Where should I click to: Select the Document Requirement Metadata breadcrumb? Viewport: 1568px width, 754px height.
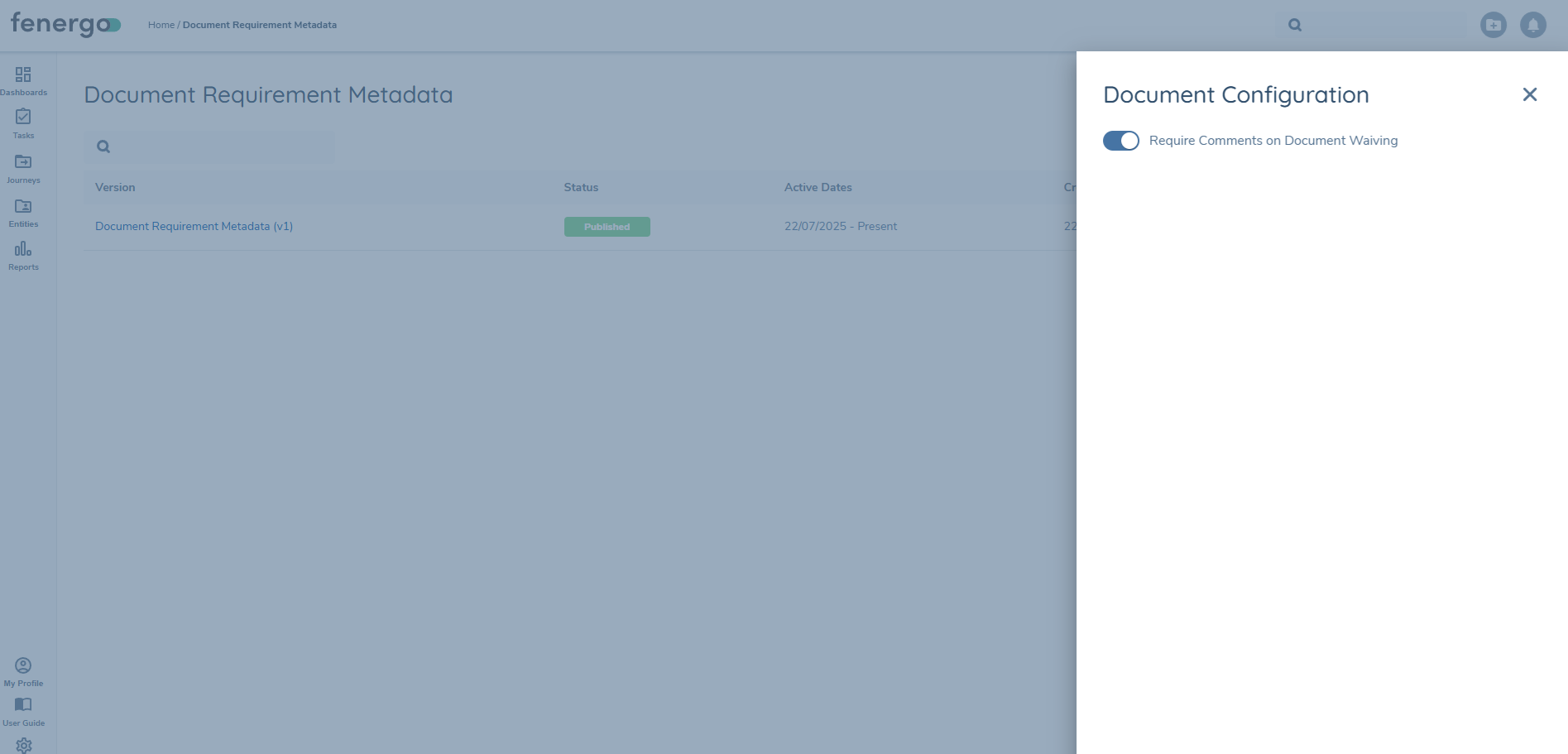[260, 25]
